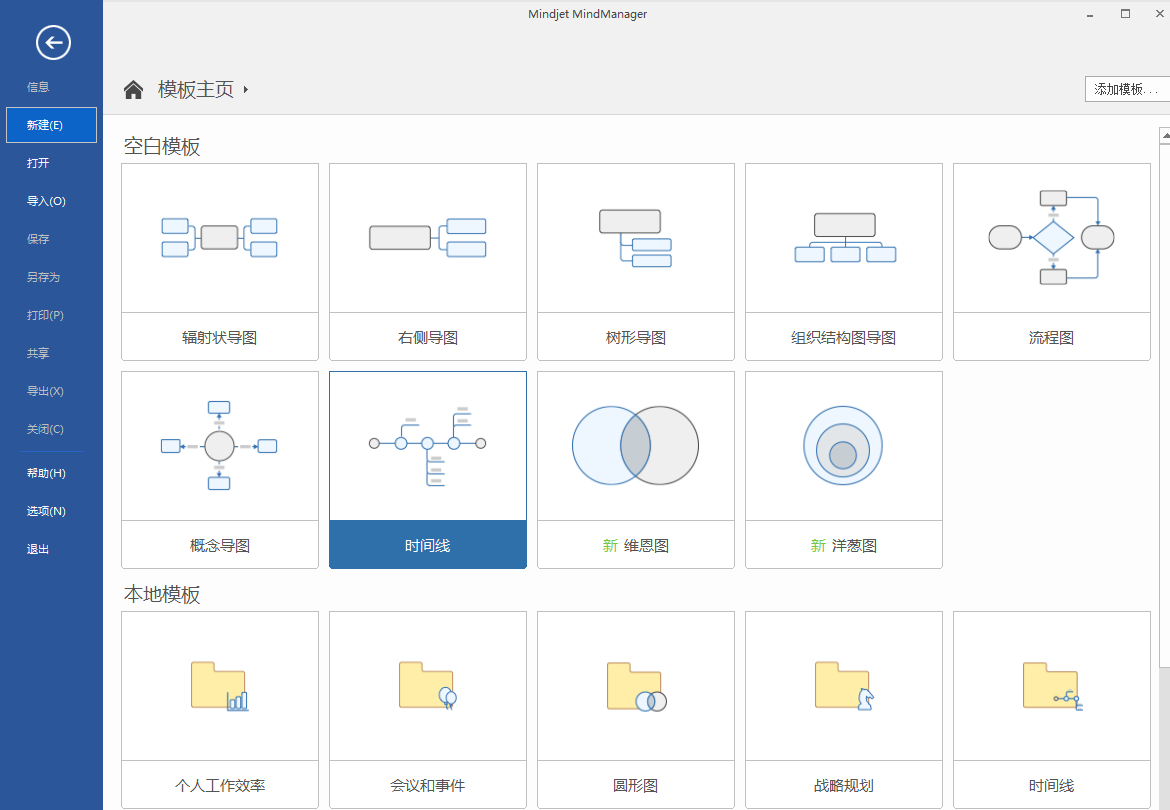The width and height of the screenshot is (1170, 810).
Task: Click the home icon beside 模板主页
Action: [133, 89]
